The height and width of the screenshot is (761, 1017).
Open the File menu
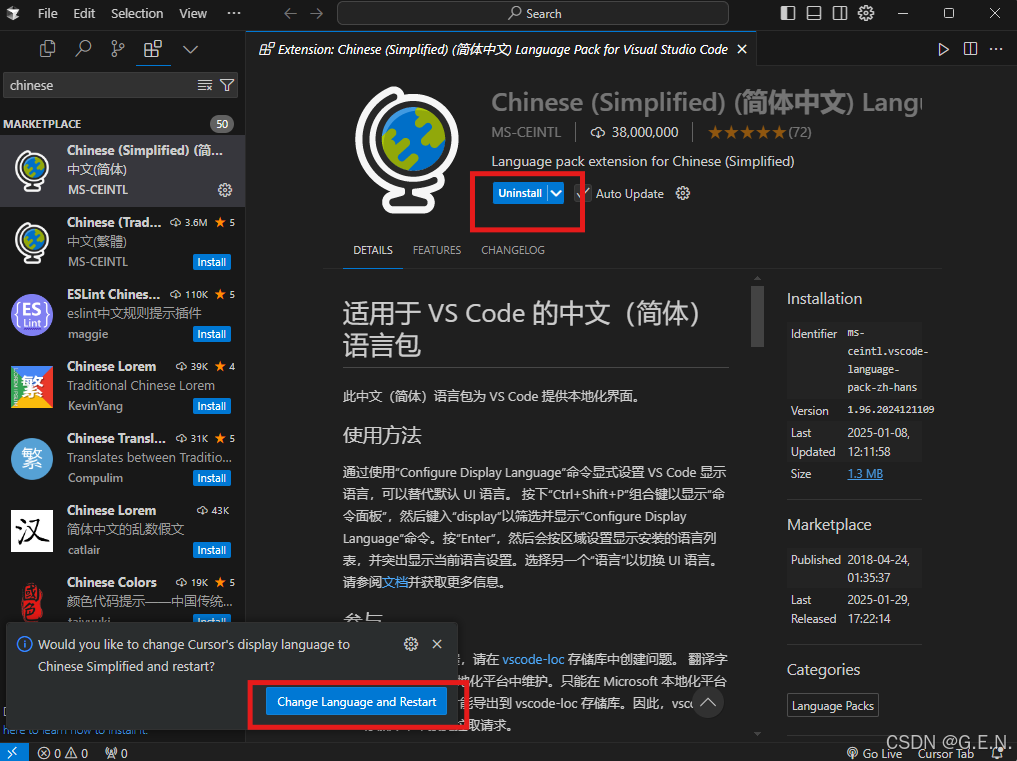(x=47, y=13)
